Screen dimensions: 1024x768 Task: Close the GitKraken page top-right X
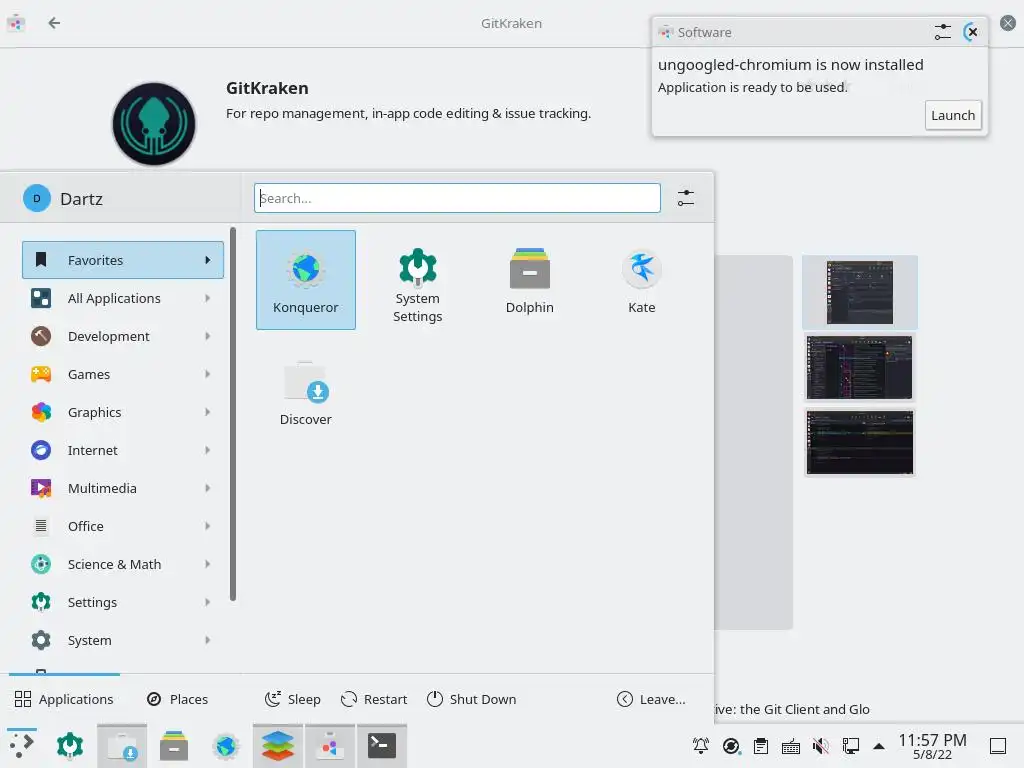coord(1008,23)
